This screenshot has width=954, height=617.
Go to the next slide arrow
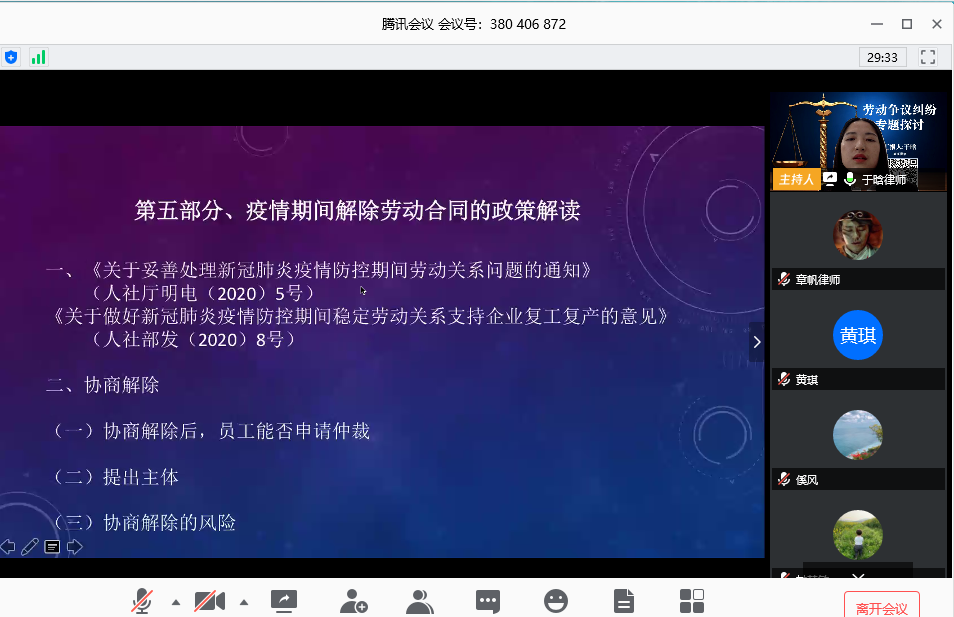pos(74,546)
